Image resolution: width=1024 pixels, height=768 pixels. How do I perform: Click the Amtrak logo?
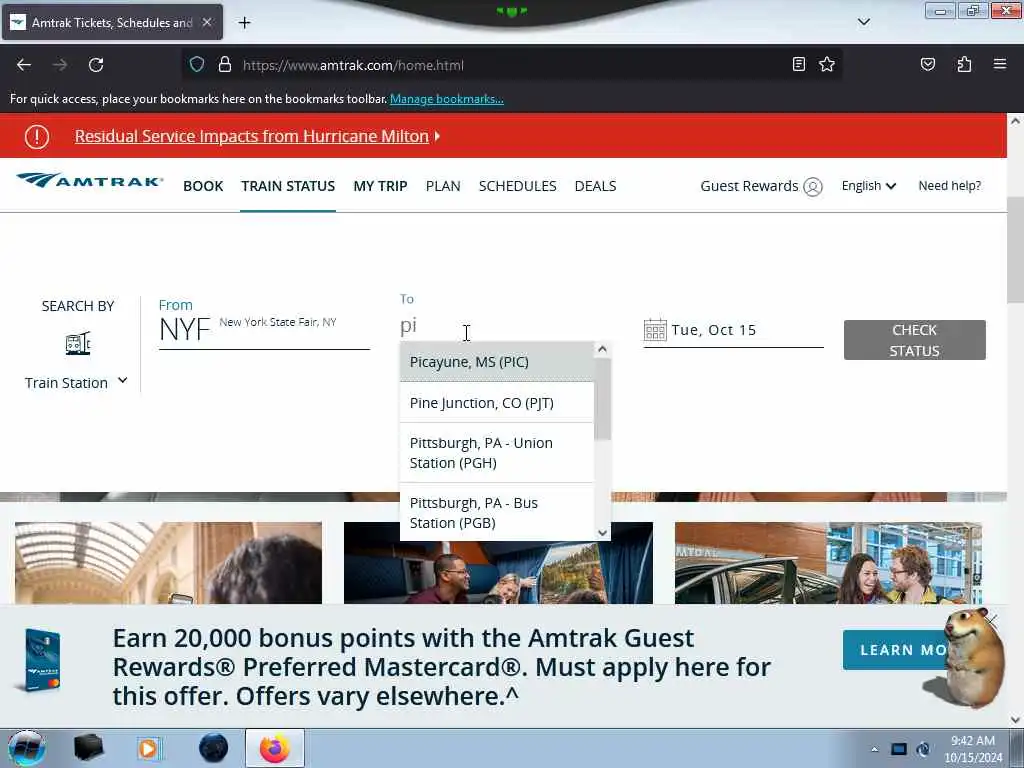(x=89, y=180)
